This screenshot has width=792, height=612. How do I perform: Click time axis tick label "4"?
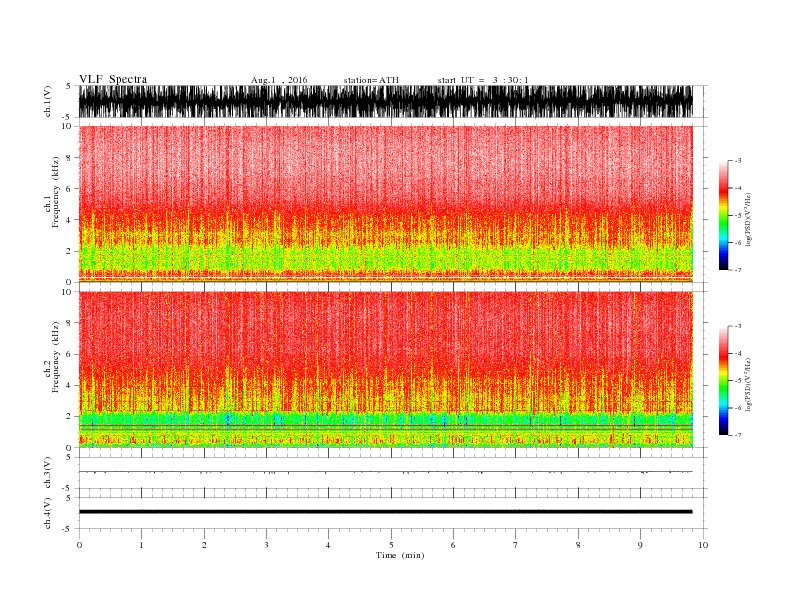tap(328, 545)
